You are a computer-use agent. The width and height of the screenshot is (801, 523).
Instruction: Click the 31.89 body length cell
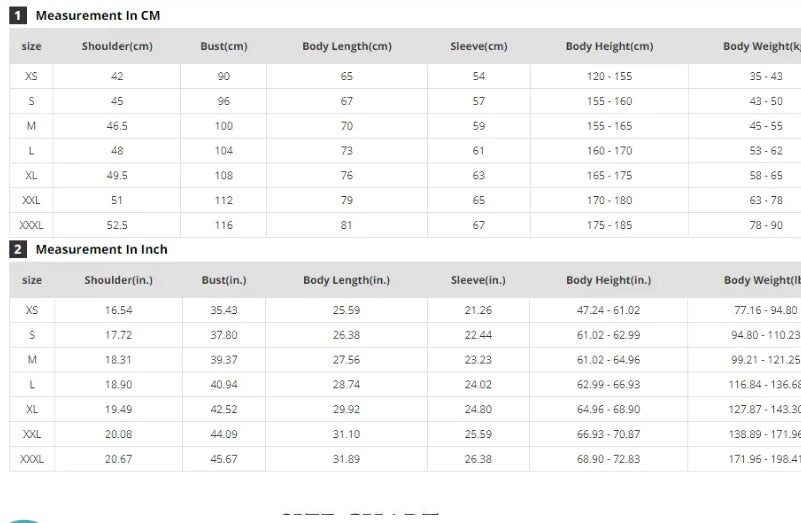[x=346, y=459]
